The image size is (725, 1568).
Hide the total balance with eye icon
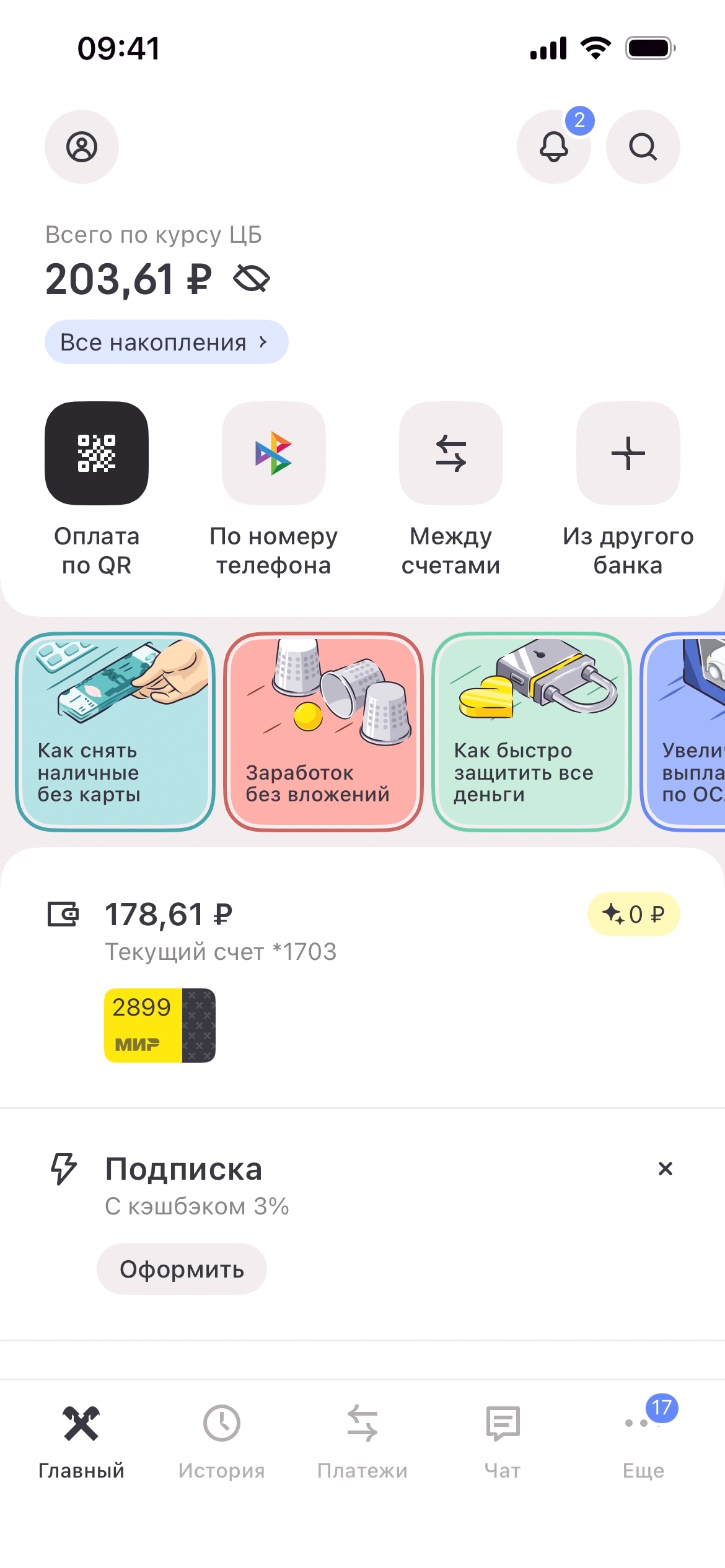[252, 279]
